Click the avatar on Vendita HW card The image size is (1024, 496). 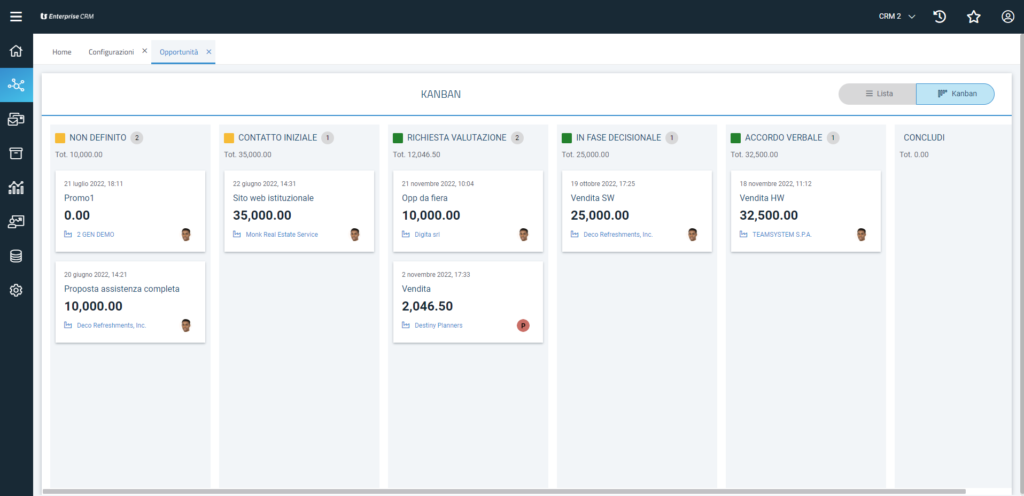pos(861,234)
